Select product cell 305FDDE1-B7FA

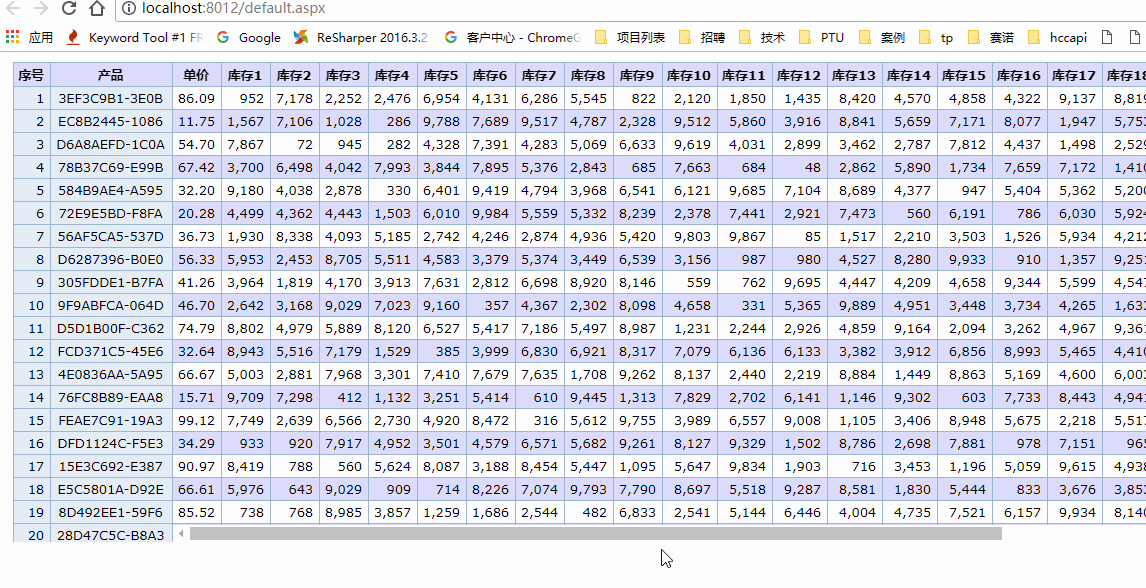(x=111, y=283)
